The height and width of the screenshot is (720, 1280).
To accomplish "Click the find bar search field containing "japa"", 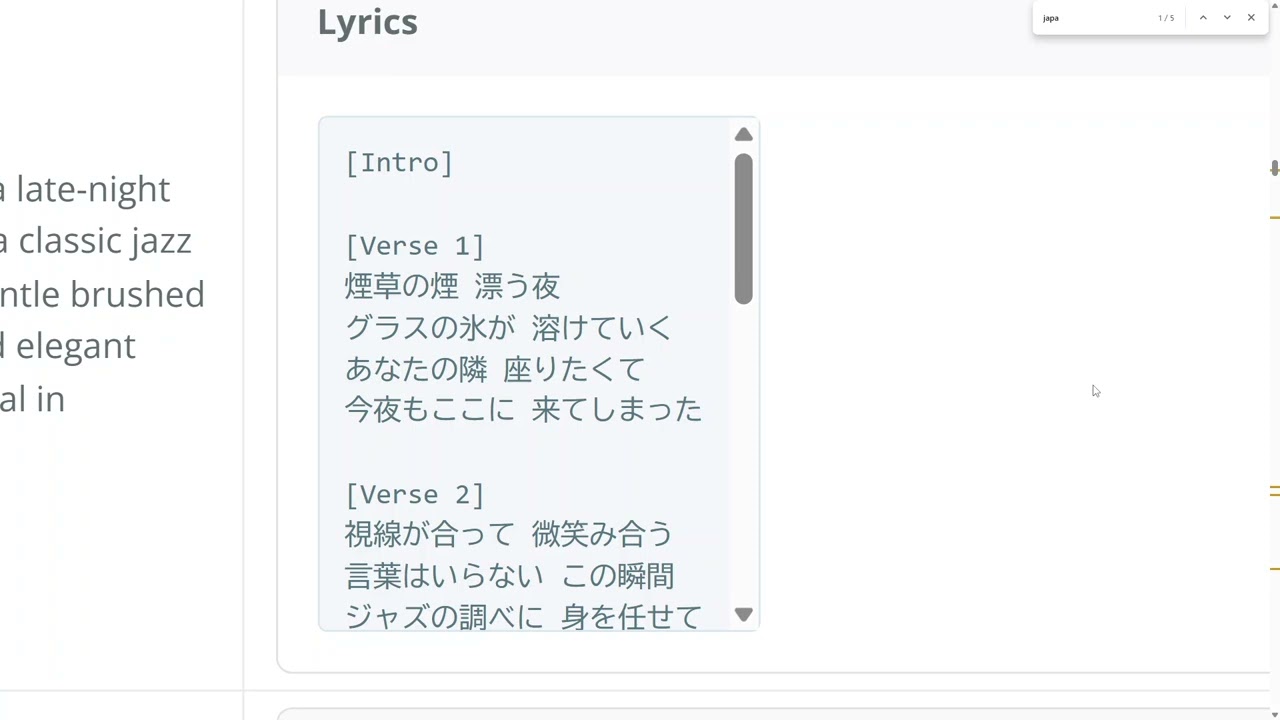I will 1090,18.
